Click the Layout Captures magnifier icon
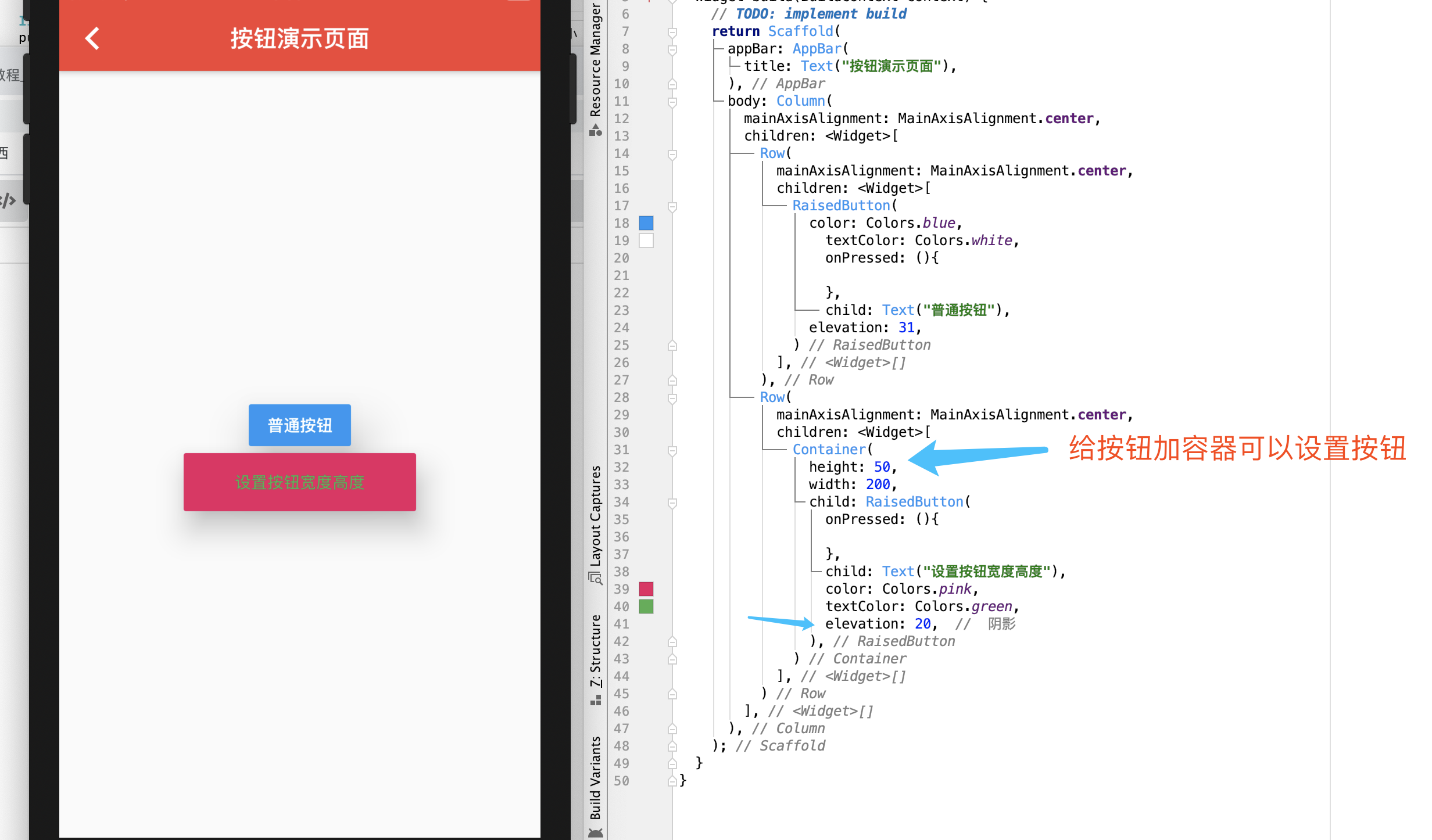 coord(596,578)
